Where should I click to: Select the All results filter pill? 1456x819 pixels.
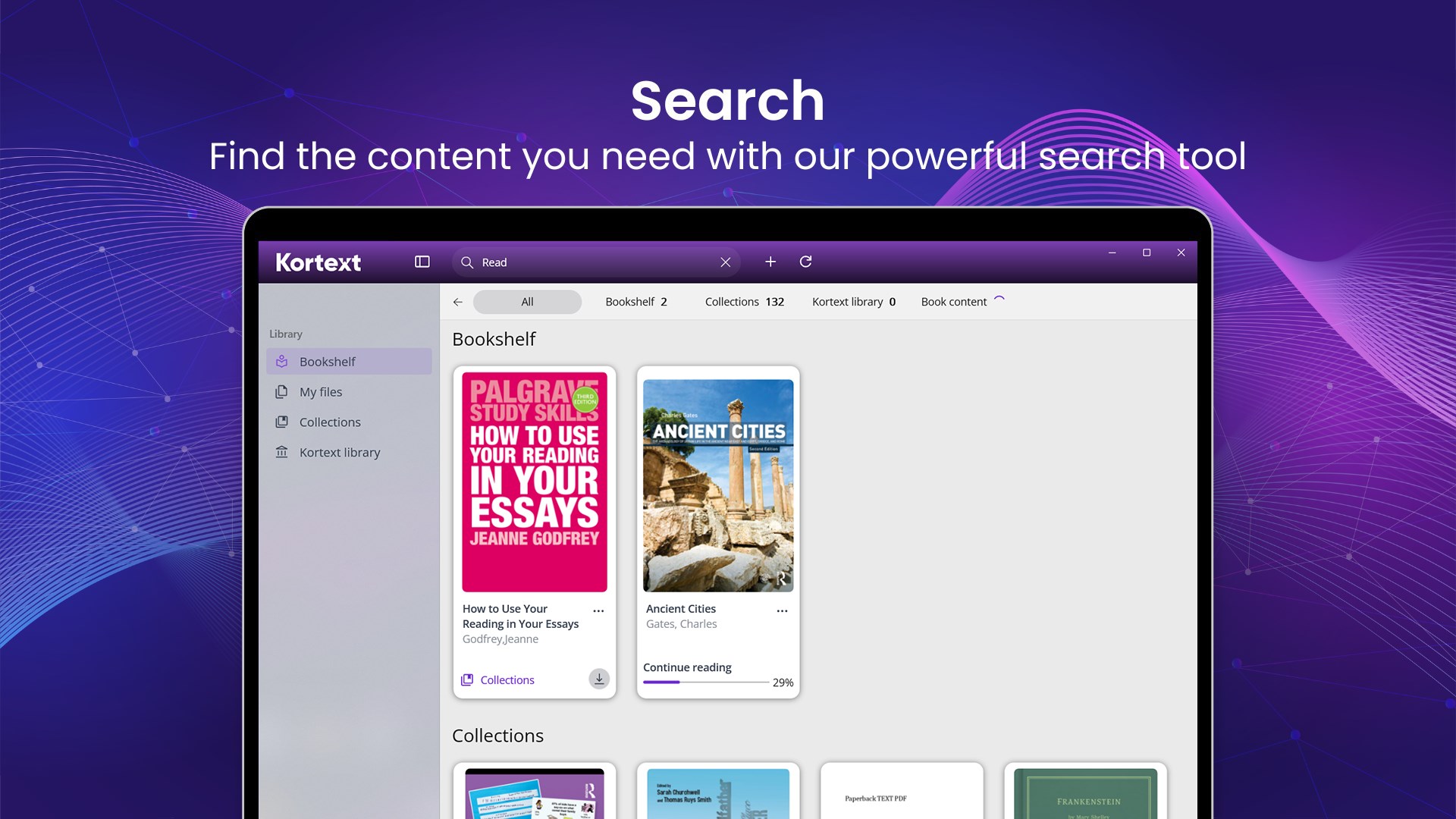tap(526, 302)
